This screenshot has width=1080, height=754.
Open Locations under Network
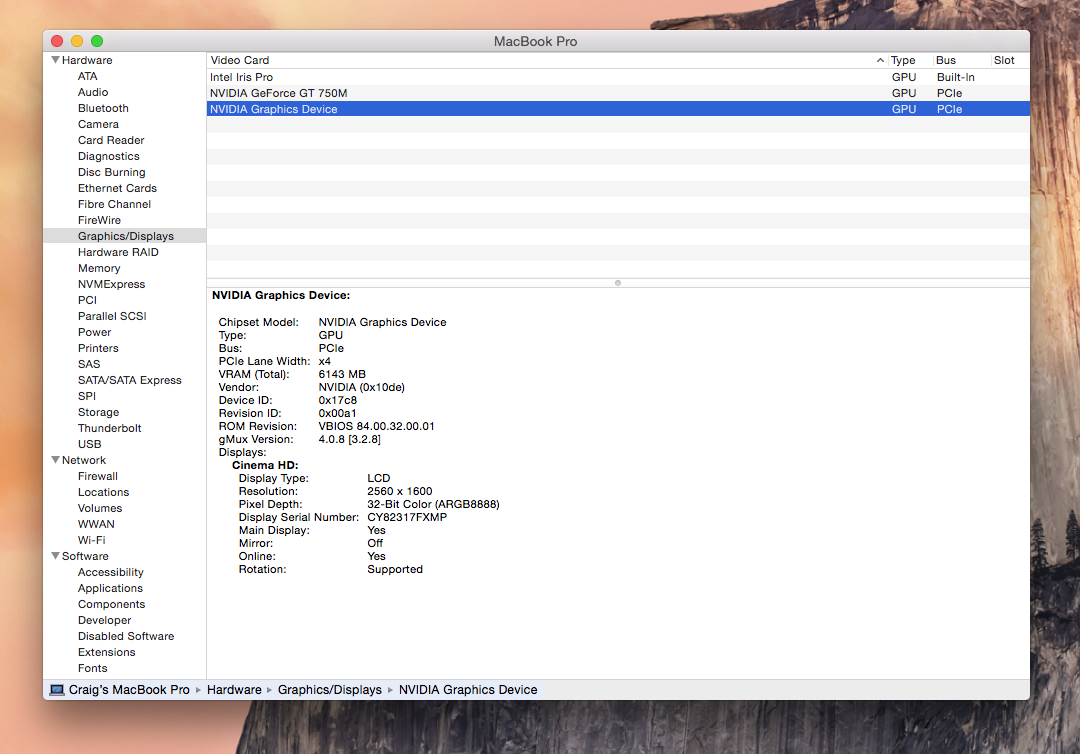click(x=103, y=492)
